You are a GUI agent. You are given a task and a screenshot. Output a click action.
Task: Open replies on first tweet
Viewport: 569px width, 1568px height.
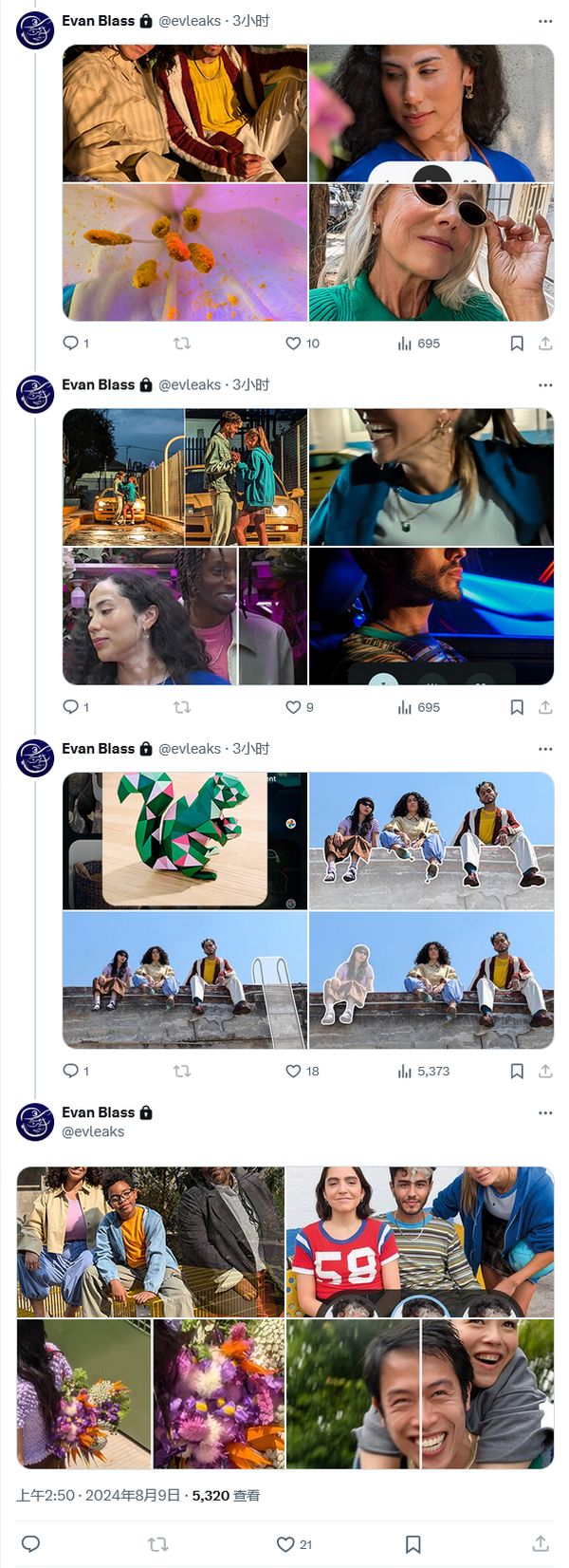76,344
